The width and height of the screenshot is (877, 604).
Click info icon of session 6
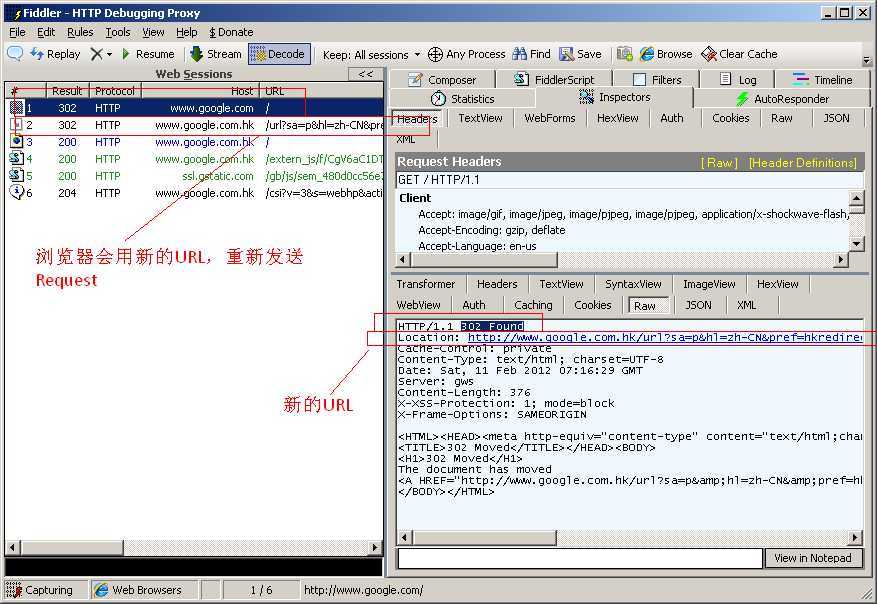16,192
